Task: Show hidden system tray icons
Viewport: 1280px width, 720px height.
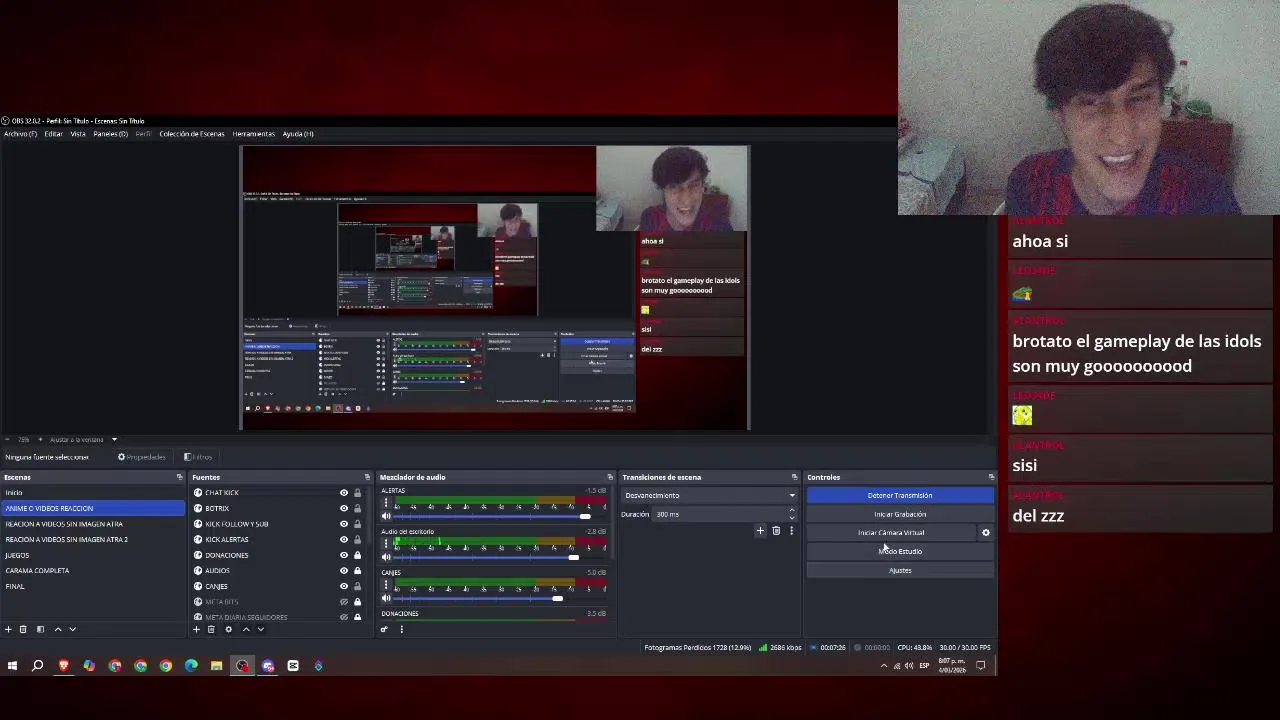Action: [883, 666]
